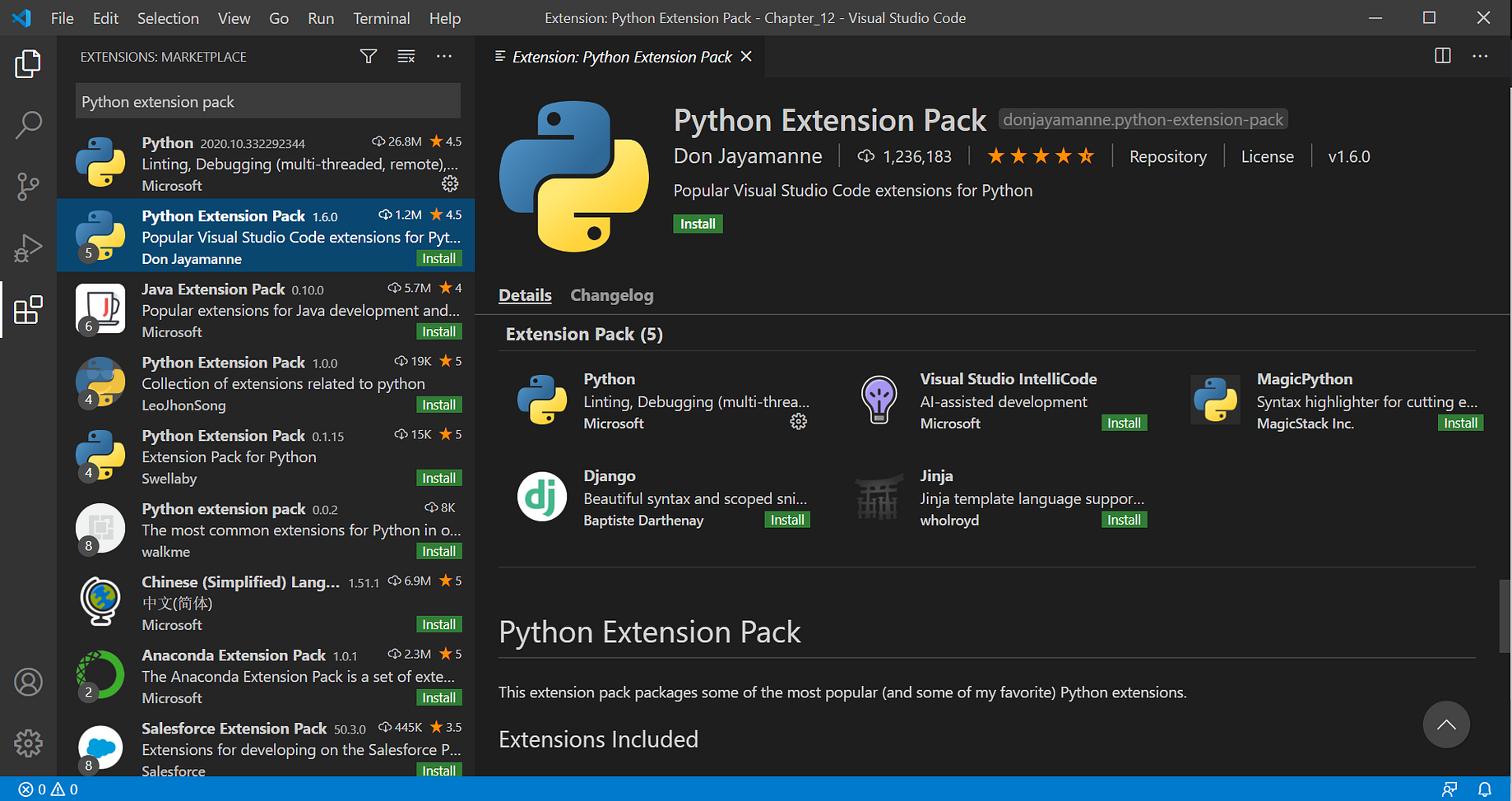Open the Manage gear icon
This screenshot has width=1512, height=801.
pos(28,743)
